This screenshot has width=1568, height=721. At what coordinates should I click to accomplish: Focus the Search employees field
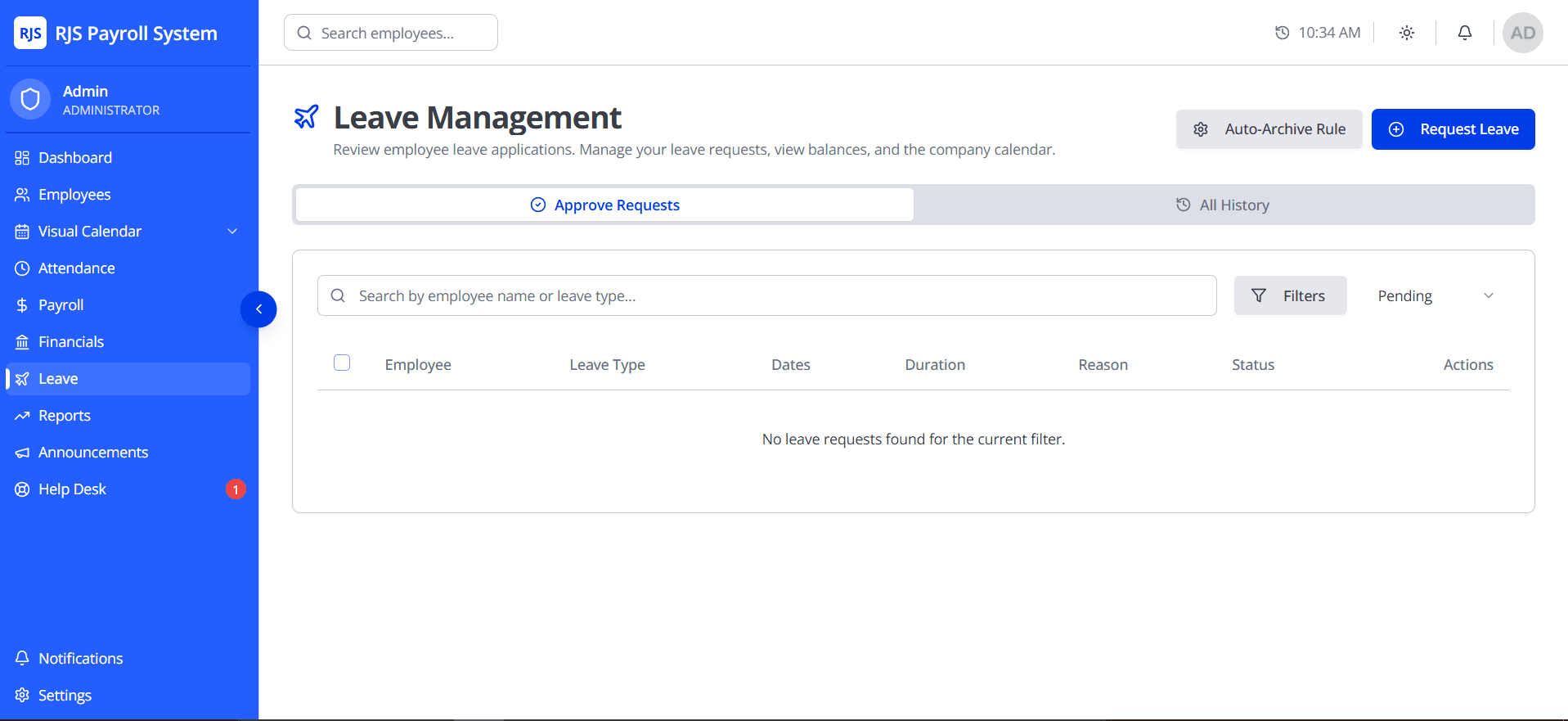click(391, 33)
